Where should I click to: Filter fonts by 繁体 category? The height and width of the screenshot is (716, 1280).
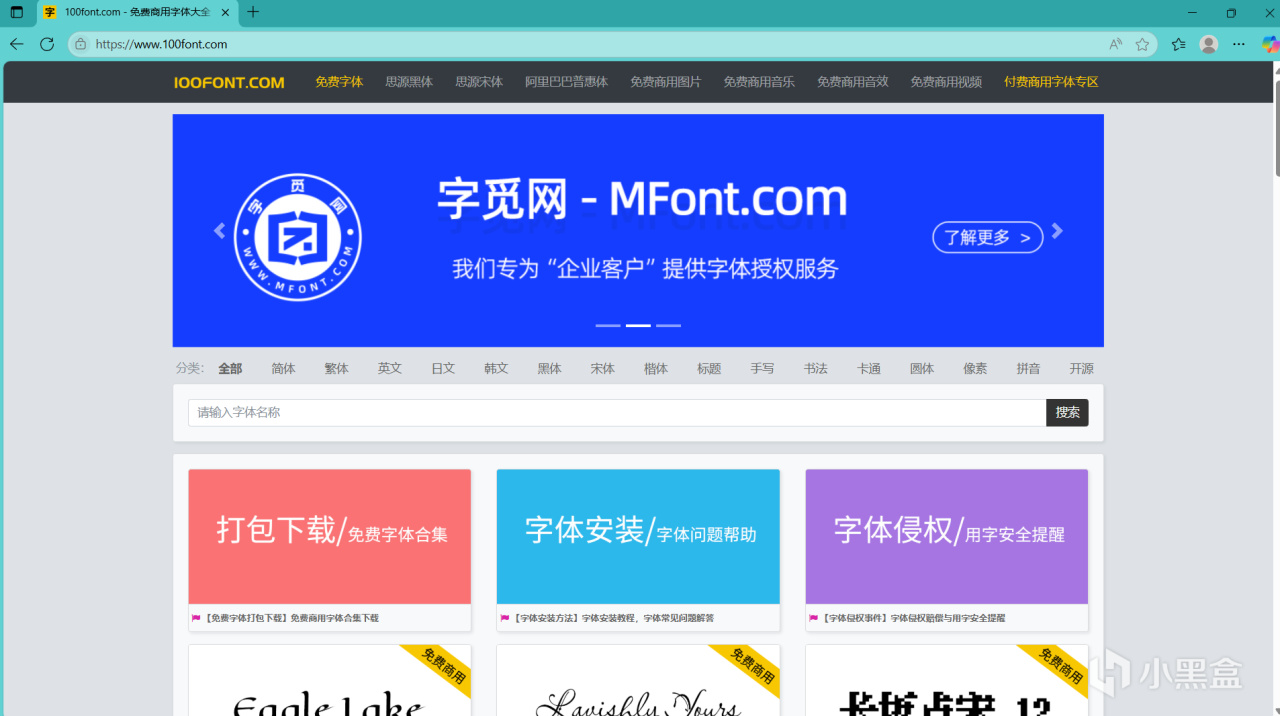coord(337,368)
